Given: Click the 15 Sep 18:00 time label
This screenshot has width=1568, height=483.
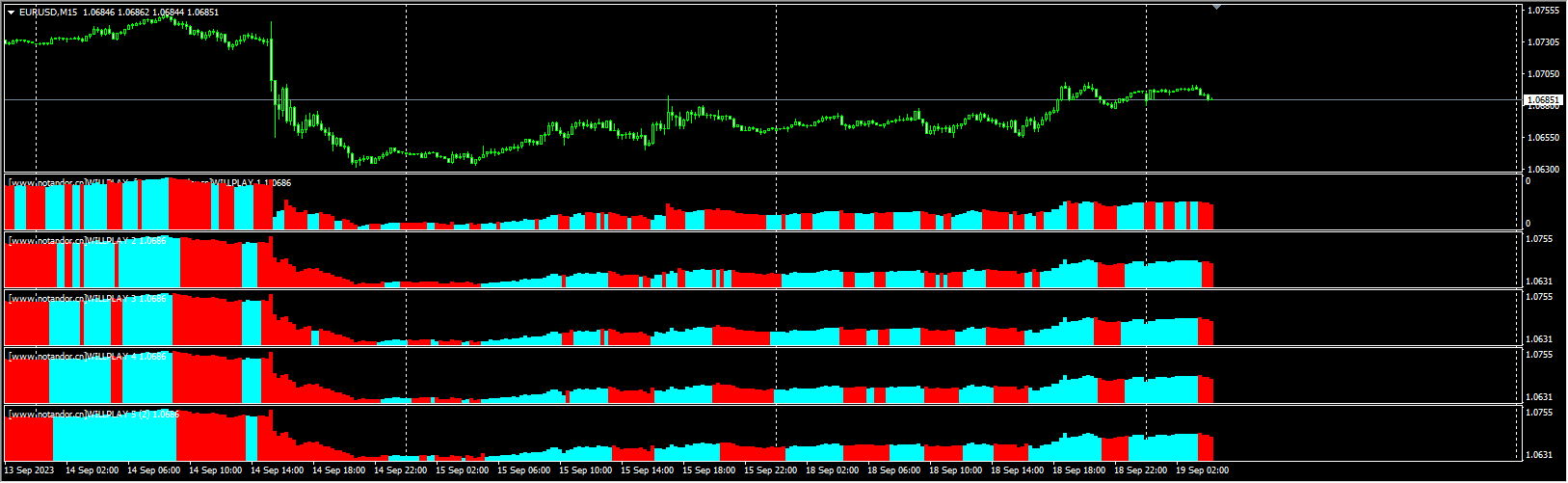Looking at the screenshot, I should (708, 471).
